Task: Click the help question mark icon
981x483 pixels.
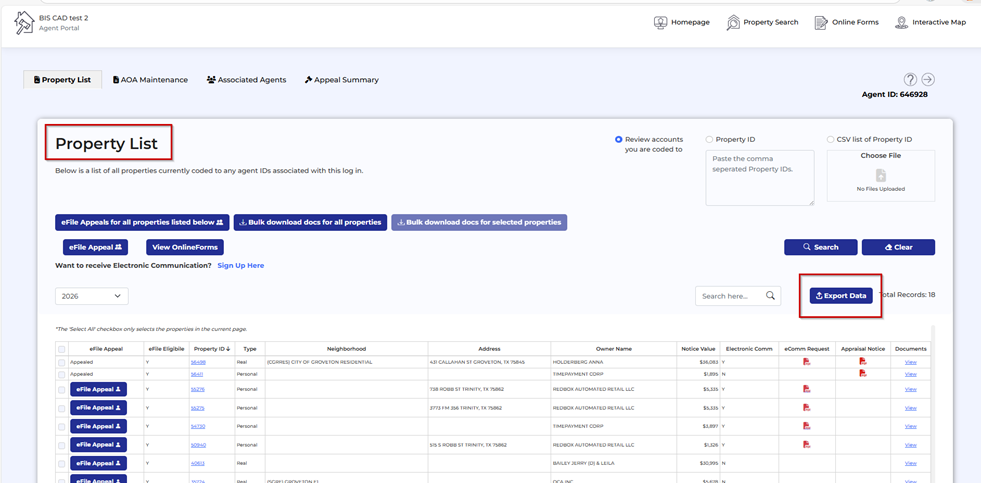Action: (x=910, y=80)
